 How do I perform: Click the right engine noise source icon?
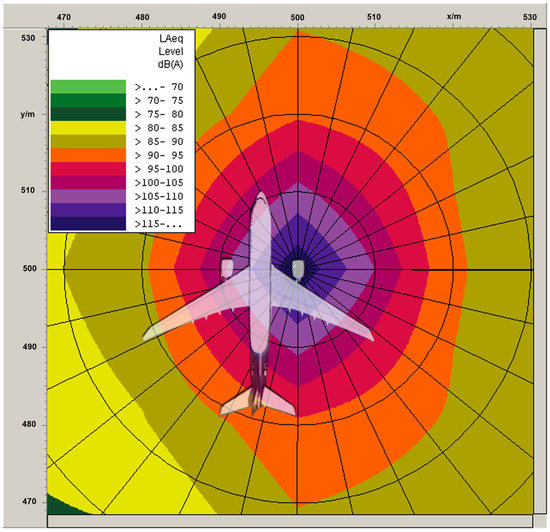(298, 269)
